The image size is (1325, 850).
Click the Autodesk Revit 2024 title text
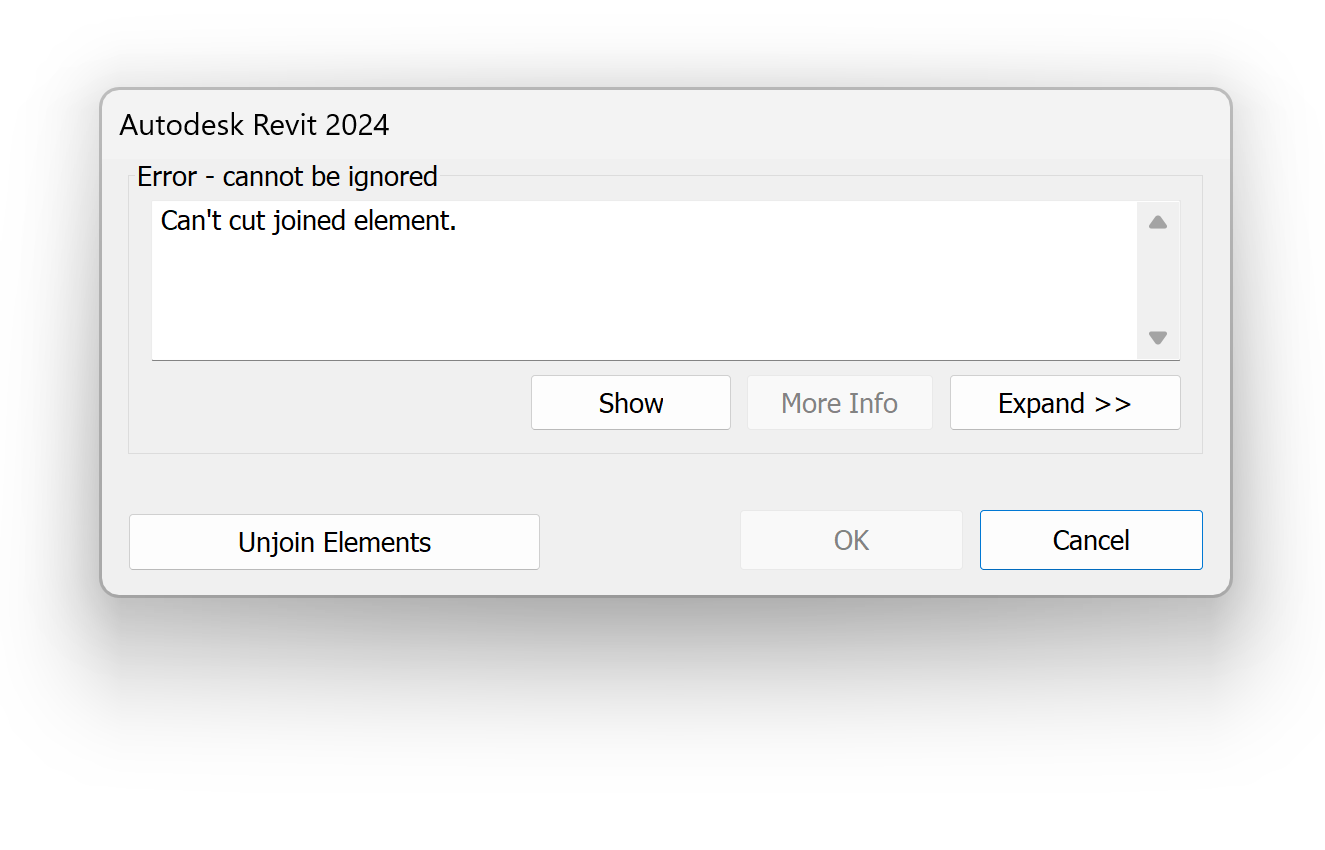[254, 125]
